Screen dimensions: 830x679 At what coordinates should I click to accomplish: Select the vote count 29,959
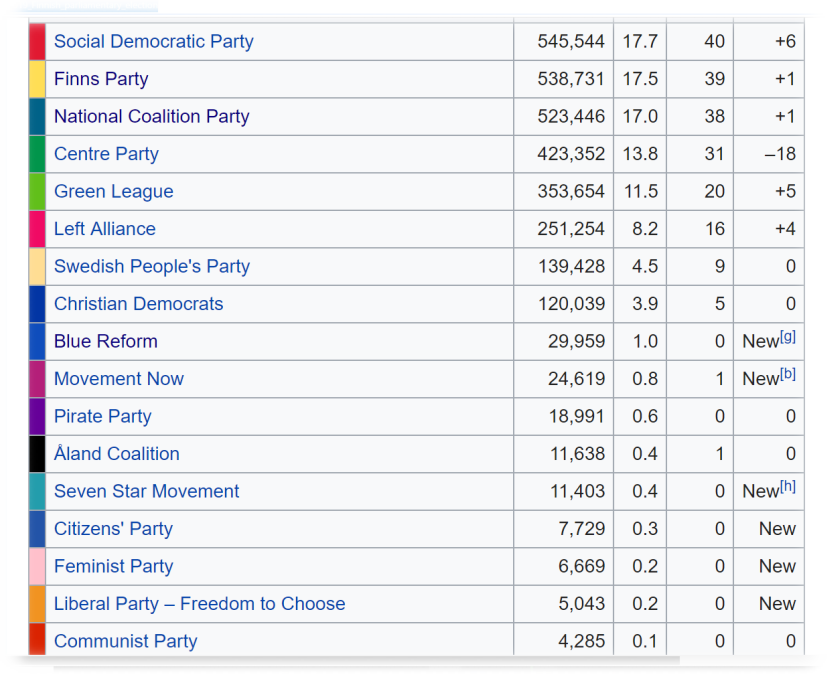point(576,341)
